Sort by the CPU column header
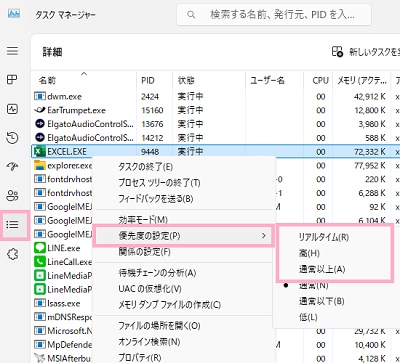The height and width of the screenshot is (363, 400). tap(320, 80)
